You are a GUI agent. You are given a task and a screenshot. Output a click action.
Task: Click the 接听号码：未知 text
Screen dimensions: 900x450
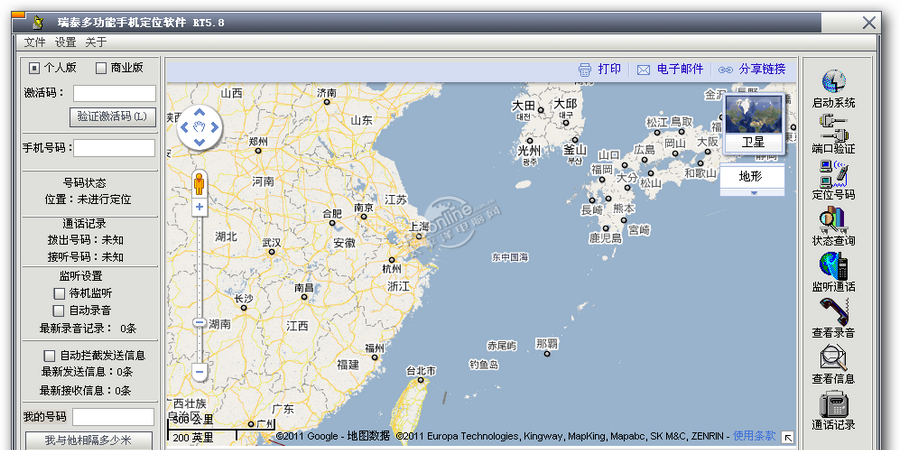pos(86,257)
